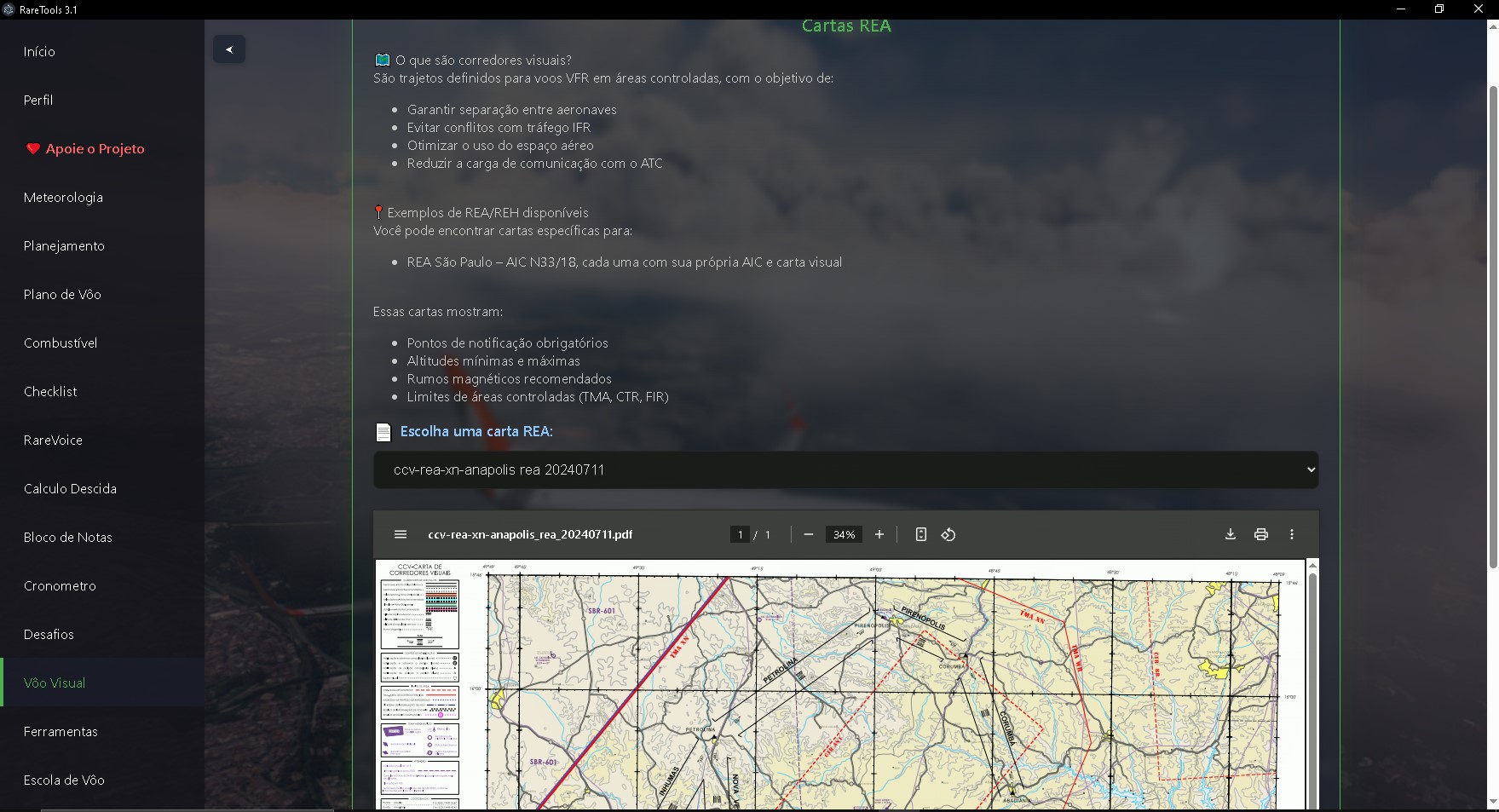The width and height of the screenshot is (1499, 812).
Task: Open the Checklist menu item
Action: click(50, 391)
